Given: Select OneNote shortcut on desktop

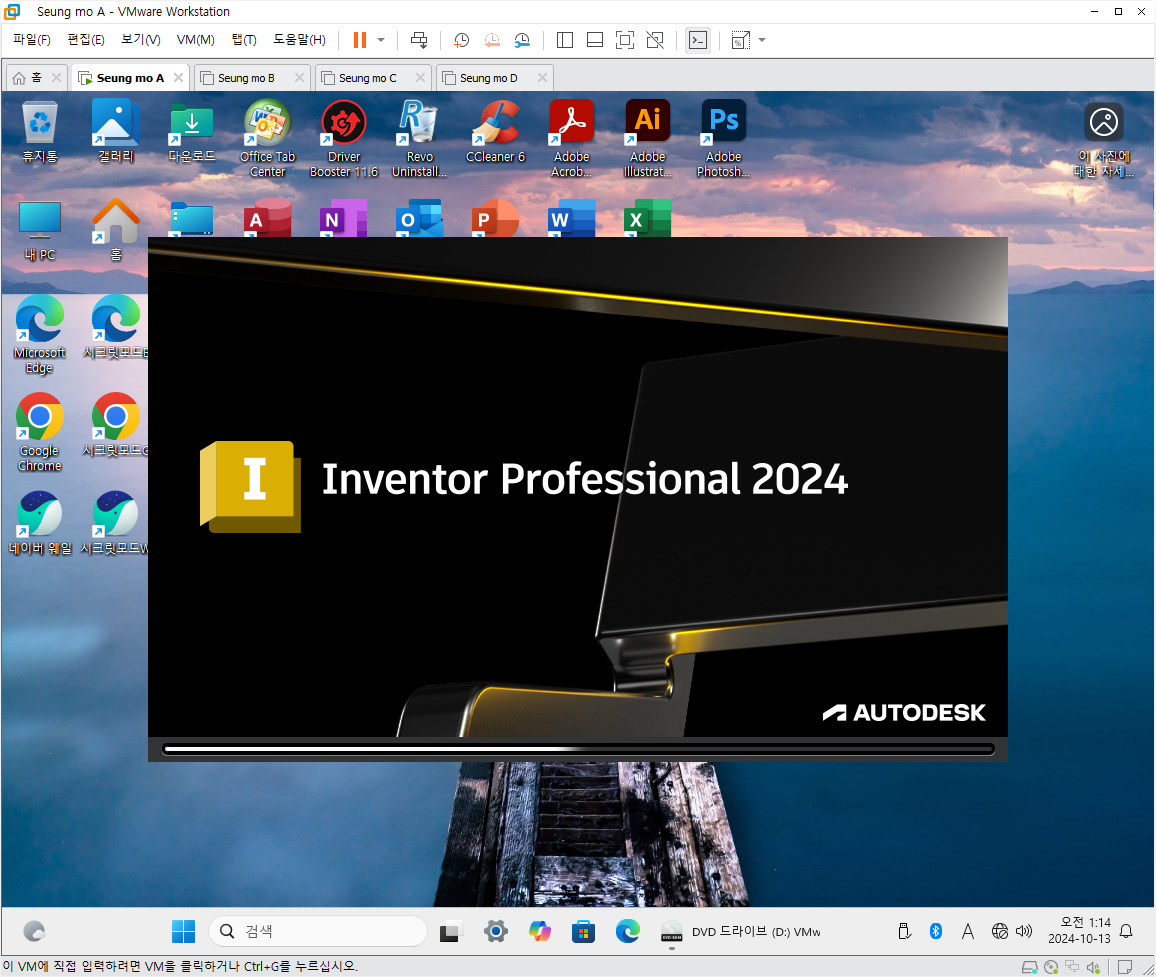Looking at the screenshot, I should pos(343,218).
